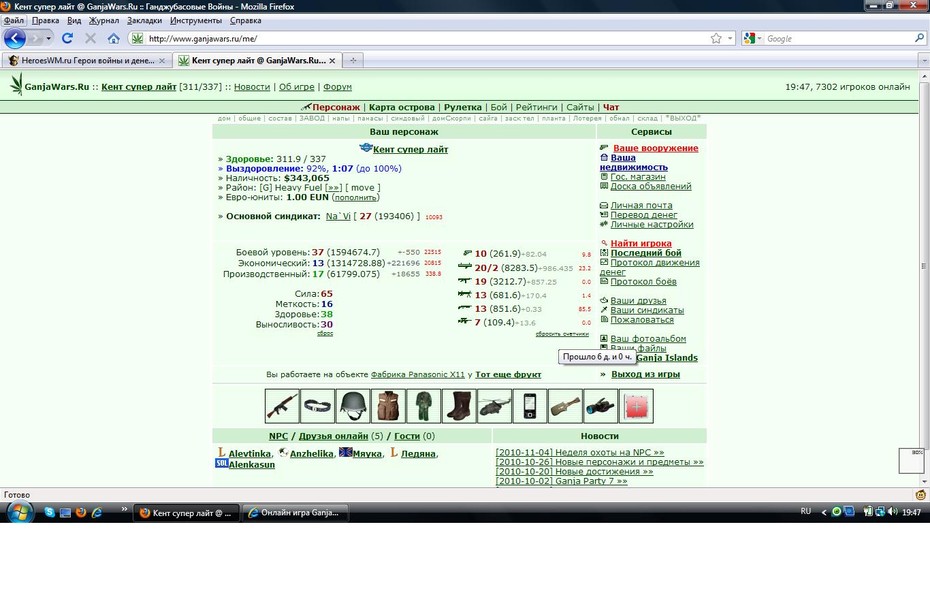This screenshot has width=930, height=595.
Task: Click the red medkit slot
Action: pos(636,406)
